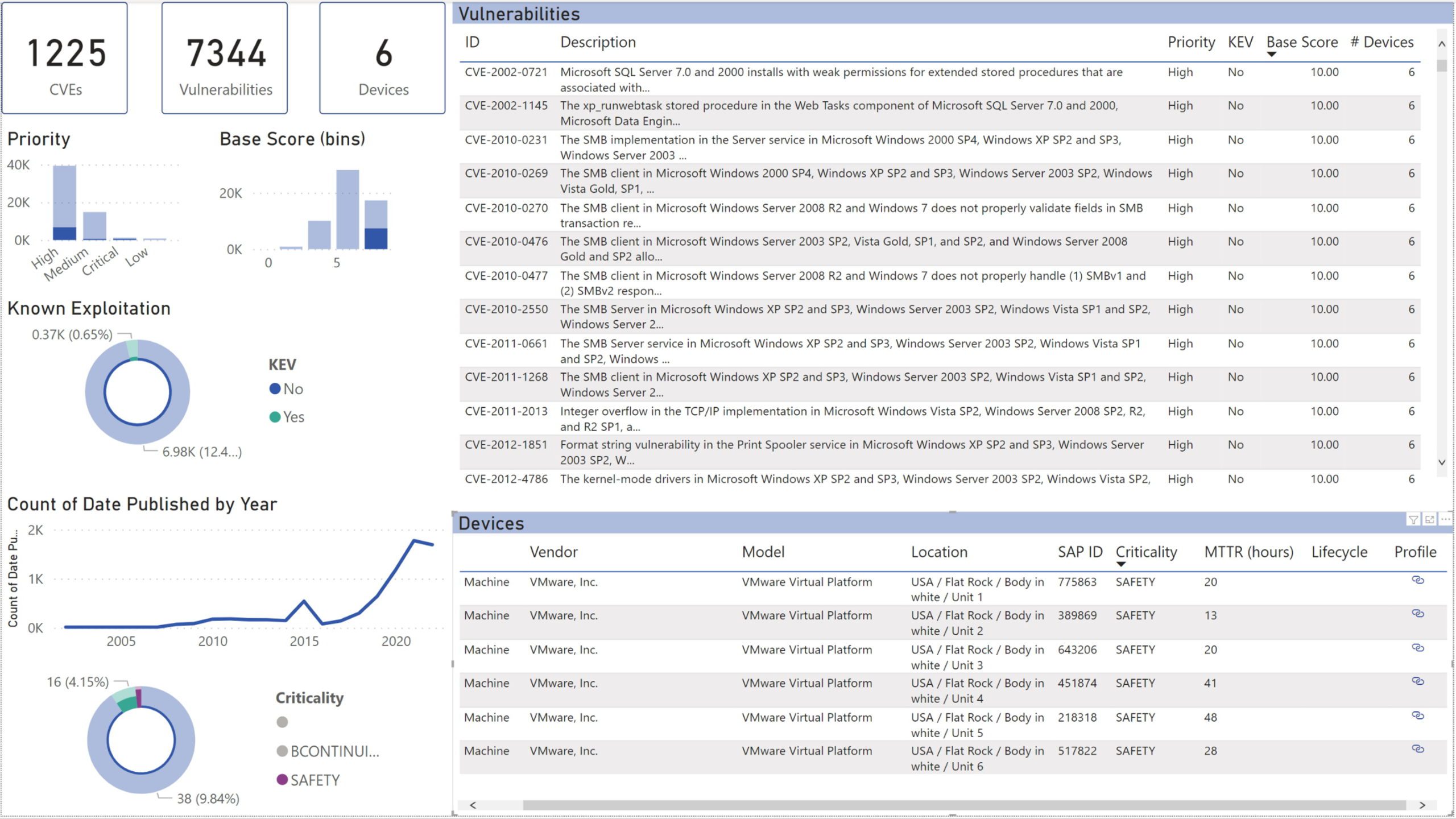Select row CVE-2010-0231
The image size is (1456, 819).
click(x=940, y=147)
